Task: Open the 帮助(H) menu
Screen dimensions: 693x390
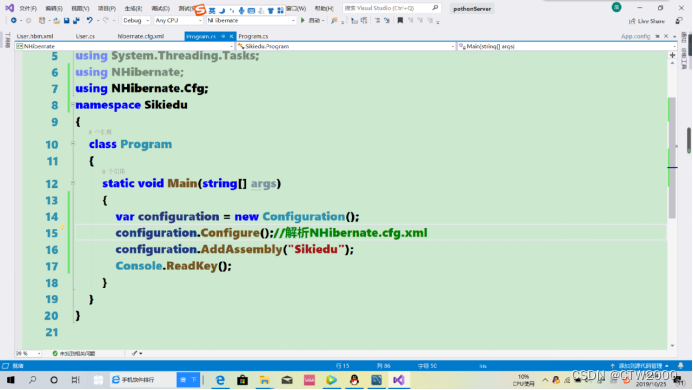Action: coord(324,8)
